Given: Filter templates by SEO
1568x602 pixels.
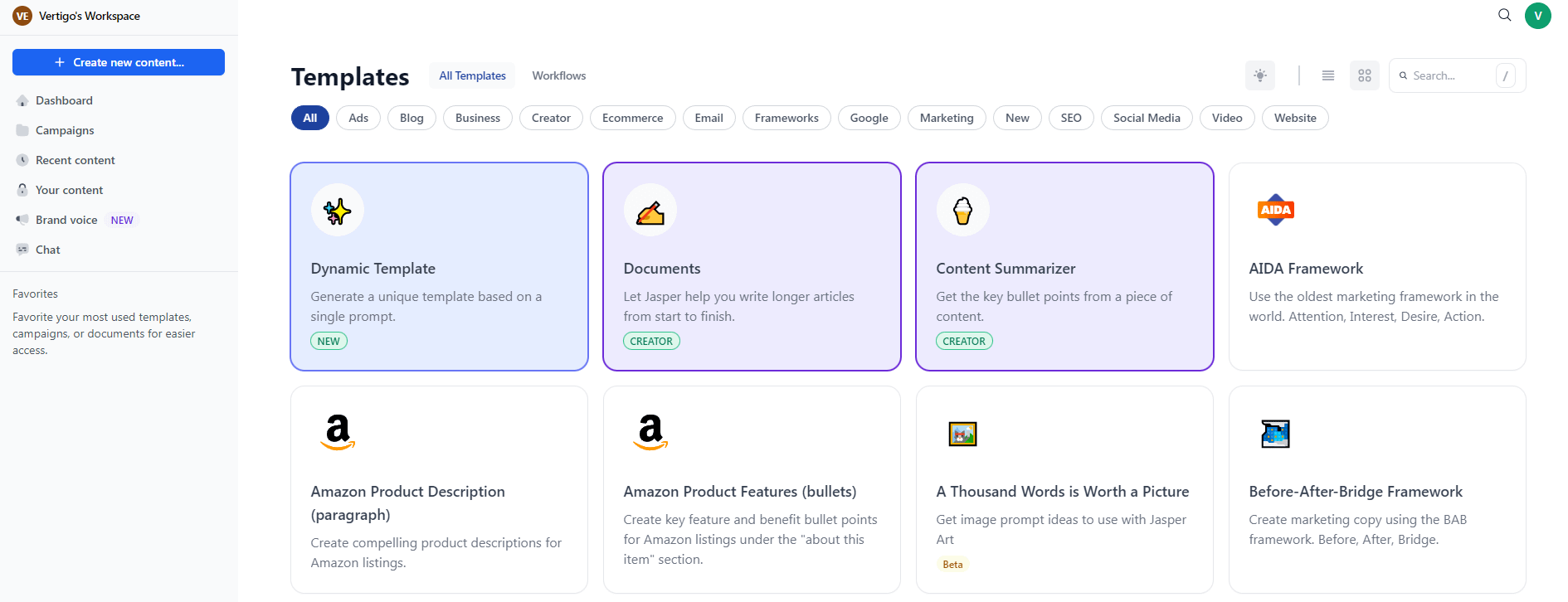Looking at the screenshot, I should click(x=1071, y=118).
